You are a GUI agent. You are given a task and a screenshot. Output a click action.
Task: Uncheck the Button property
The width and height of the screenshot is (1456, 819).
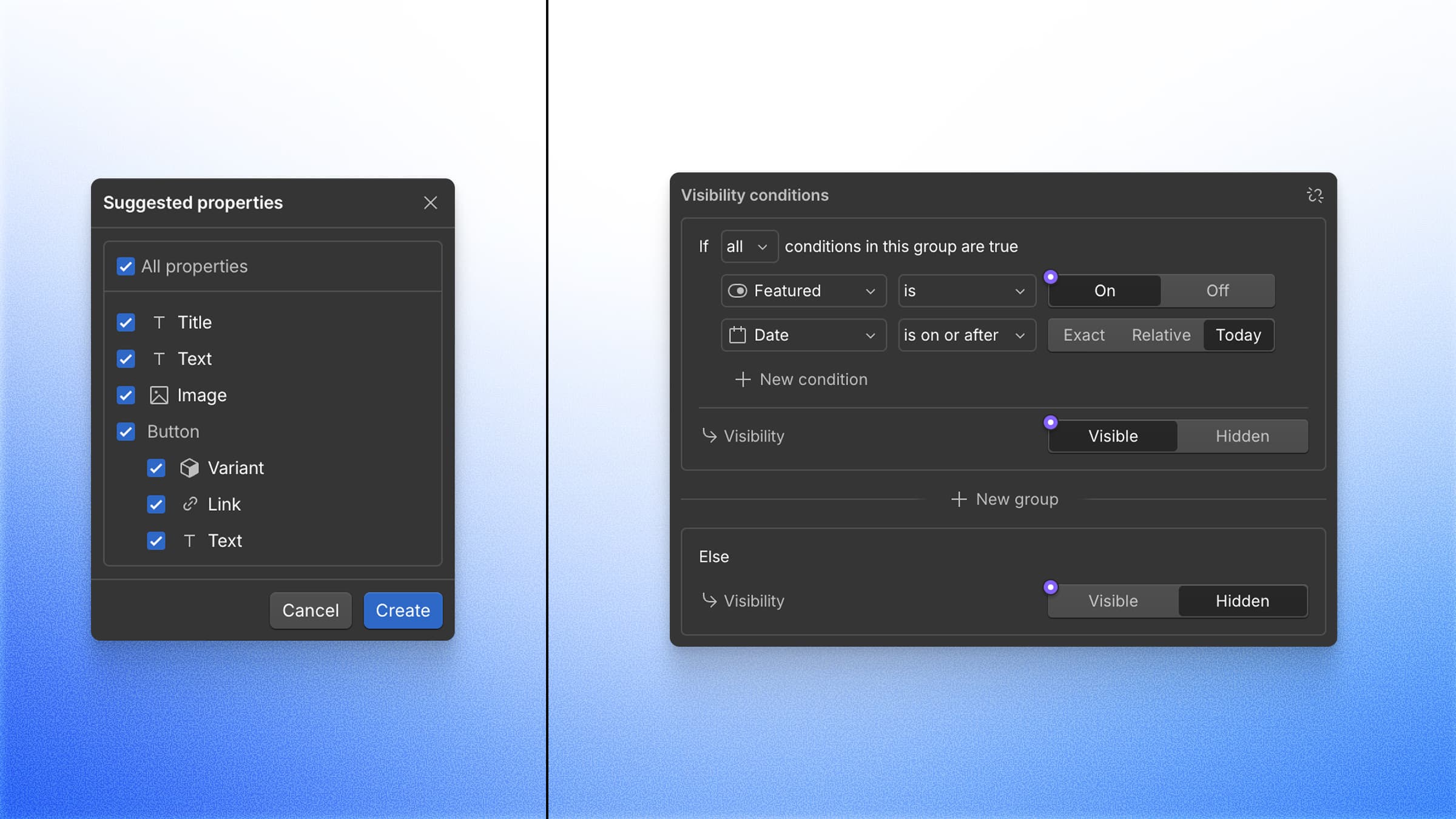[126, 431]
